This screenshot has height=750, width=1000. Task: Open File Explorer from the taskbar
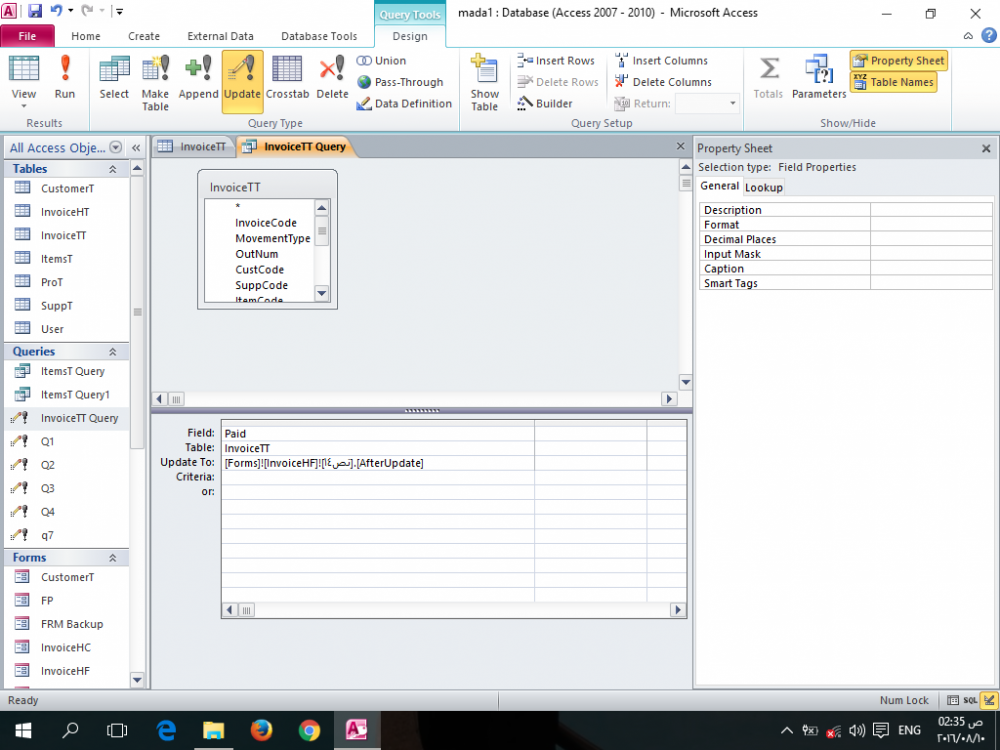tap(214, 730)
